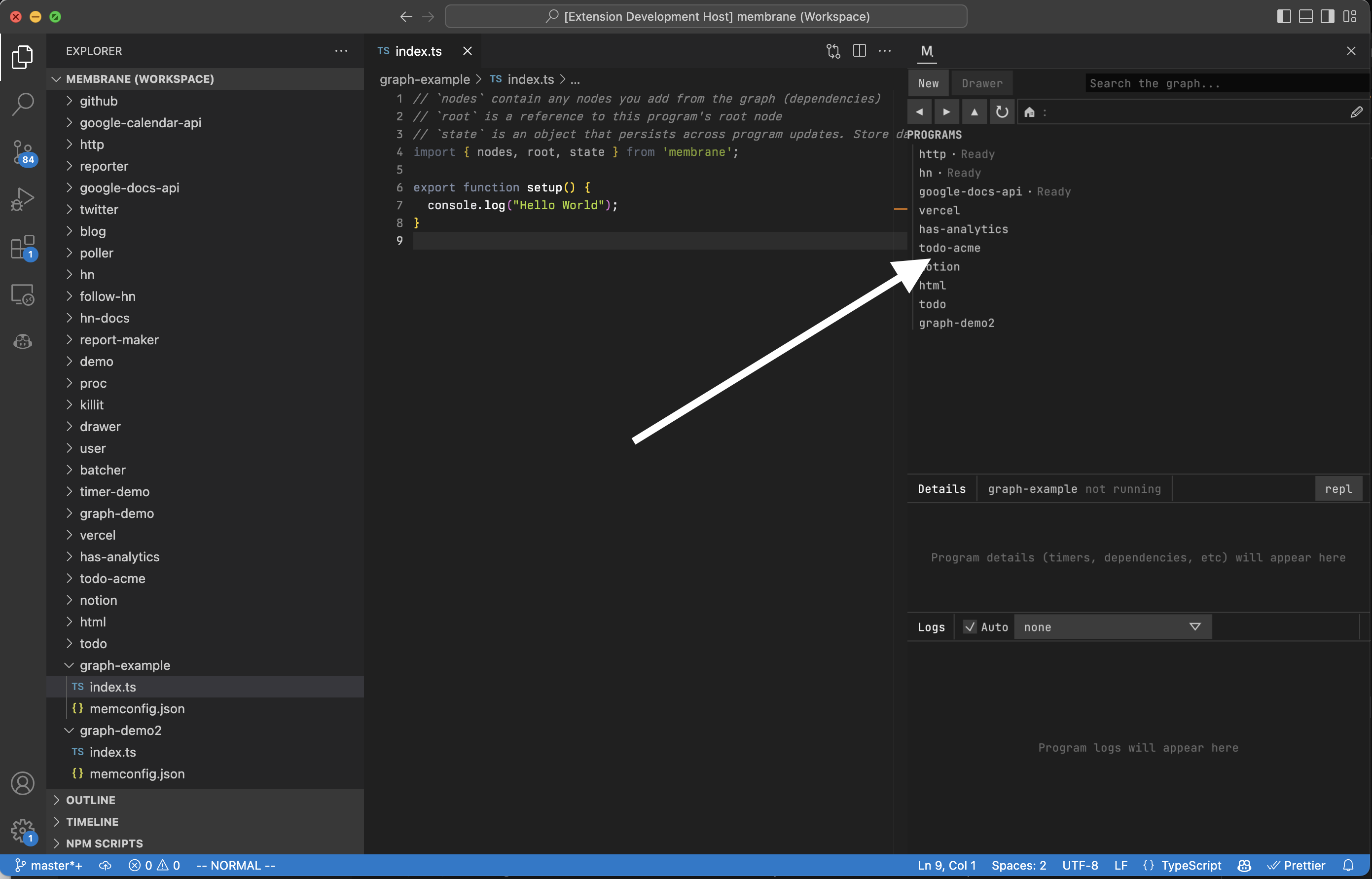Click Ln 9, Col 1 status item
The width and height of the screenshot is (1372, 879).
click(946, 865)
